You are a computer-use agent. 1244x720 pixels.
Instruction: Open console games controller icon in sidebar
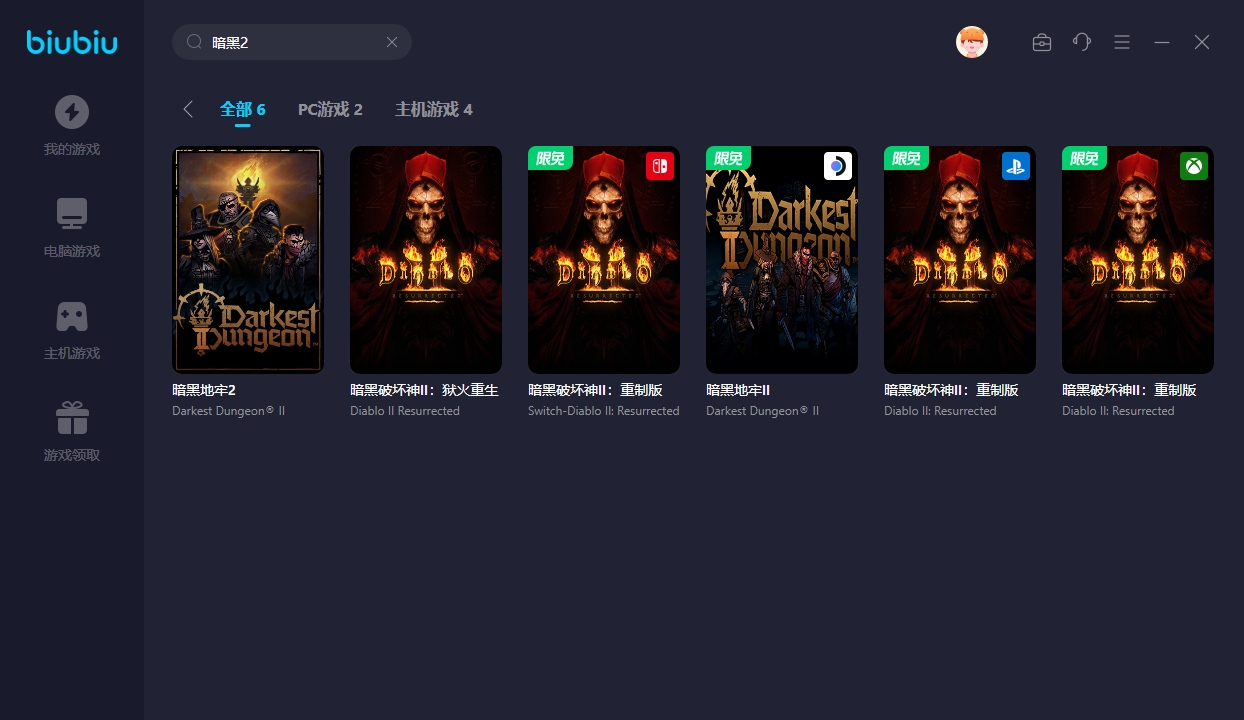pyautogui.click(x=71, y=316)
